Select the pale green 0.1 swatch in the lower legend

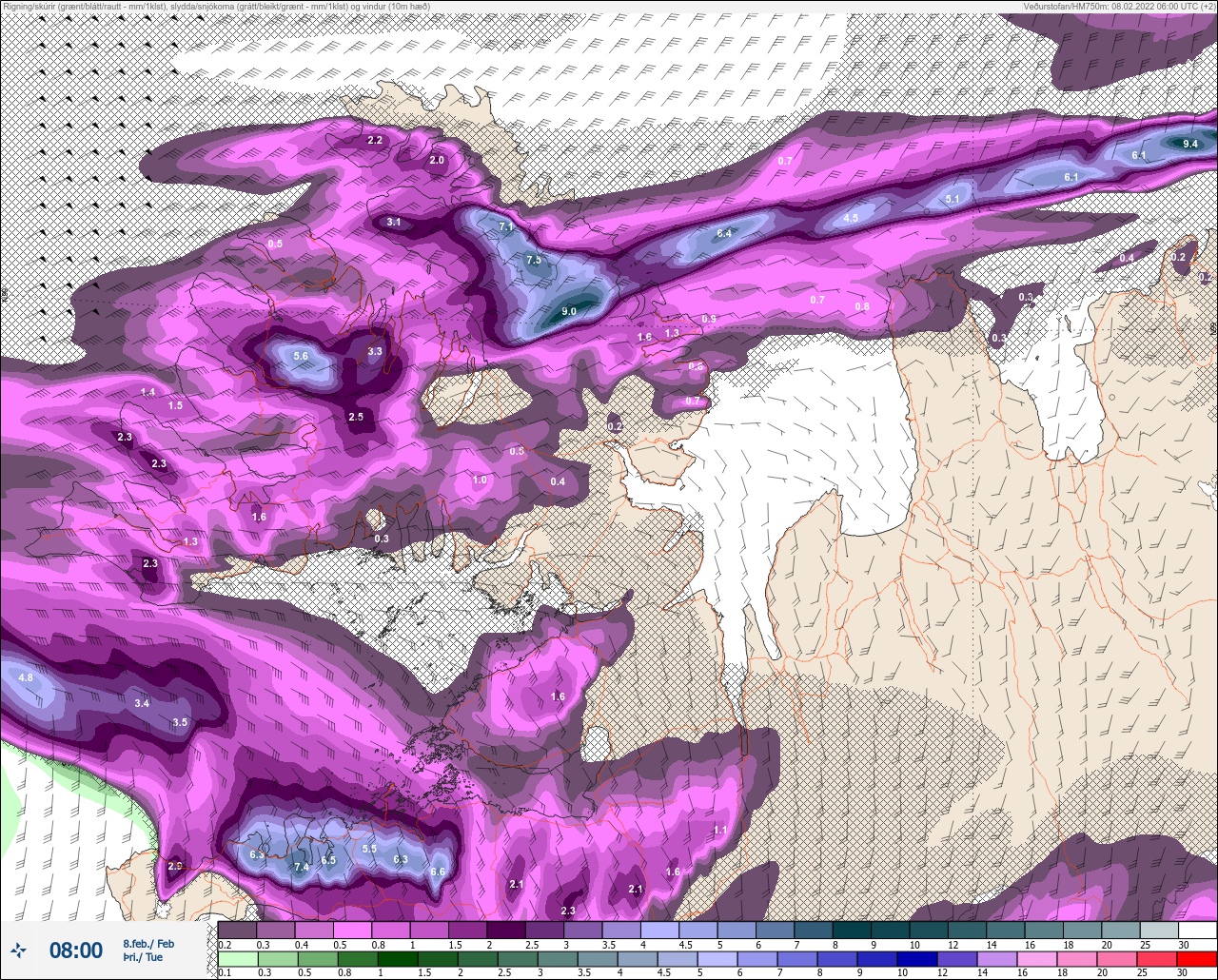[x=237, y=959]
